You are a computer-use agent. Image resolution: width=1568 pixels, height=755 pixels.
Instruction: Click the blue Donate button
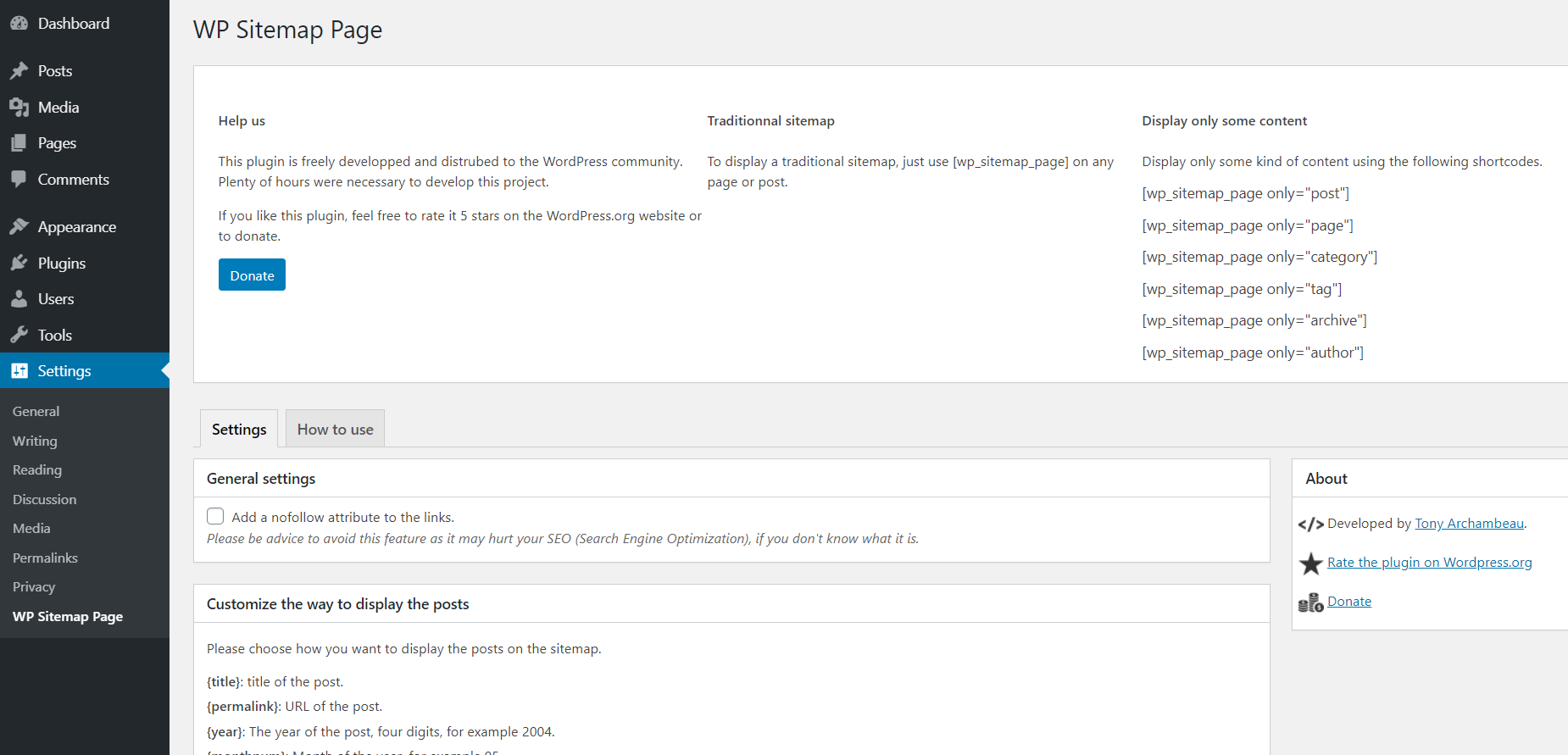pyautogui.click(x=252, y=275)
